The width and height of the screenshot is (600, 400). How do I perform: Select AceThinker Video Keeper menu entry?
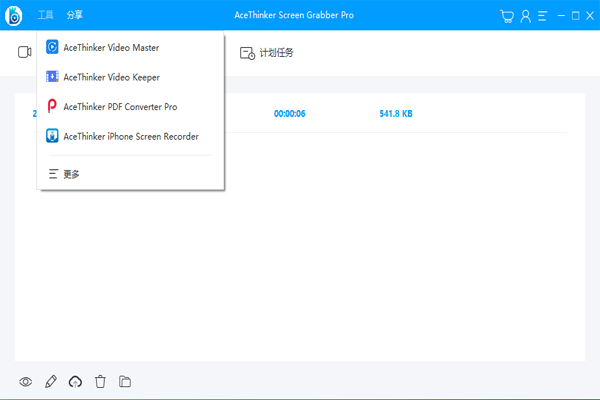pyautogui.click(x=130, y=77)
